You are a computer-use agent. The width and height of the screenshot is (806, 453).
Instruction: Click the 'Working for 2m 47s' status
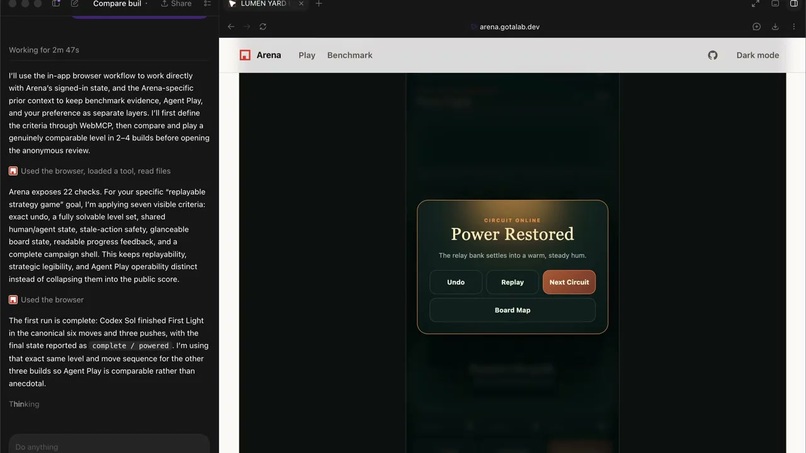(x=44, y=50)
